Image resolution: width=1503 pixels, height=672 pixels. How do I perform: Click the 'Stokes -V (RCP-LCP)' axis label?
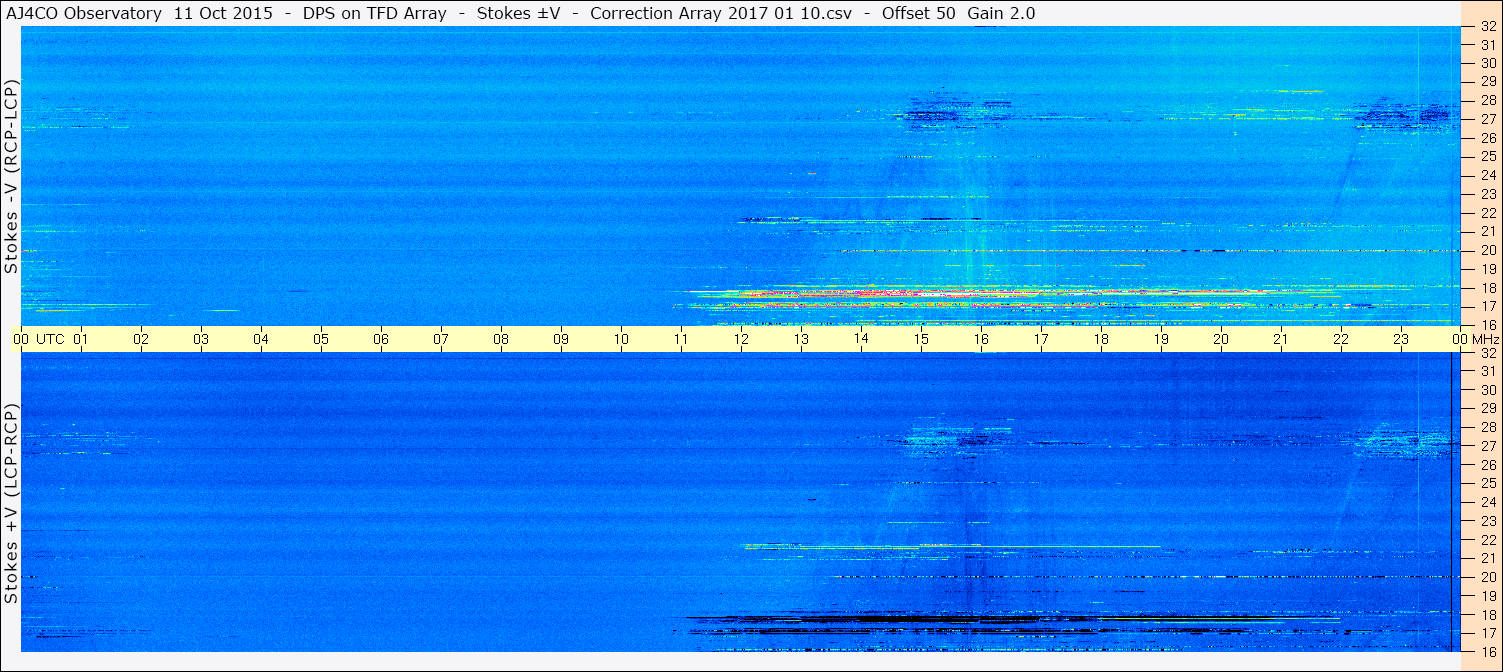coord(11,177)
